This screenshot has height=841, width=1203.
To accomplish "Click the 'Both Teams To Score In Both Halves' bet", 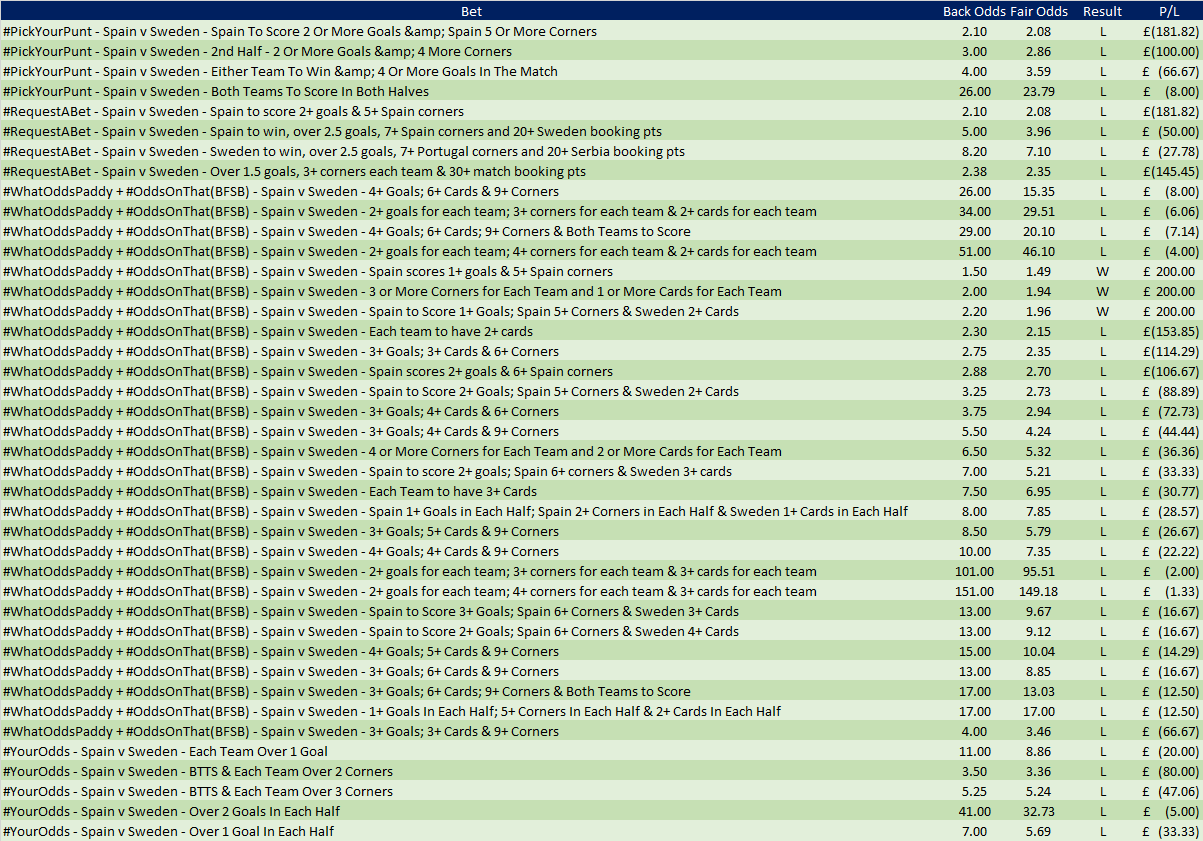I will 216,91.
